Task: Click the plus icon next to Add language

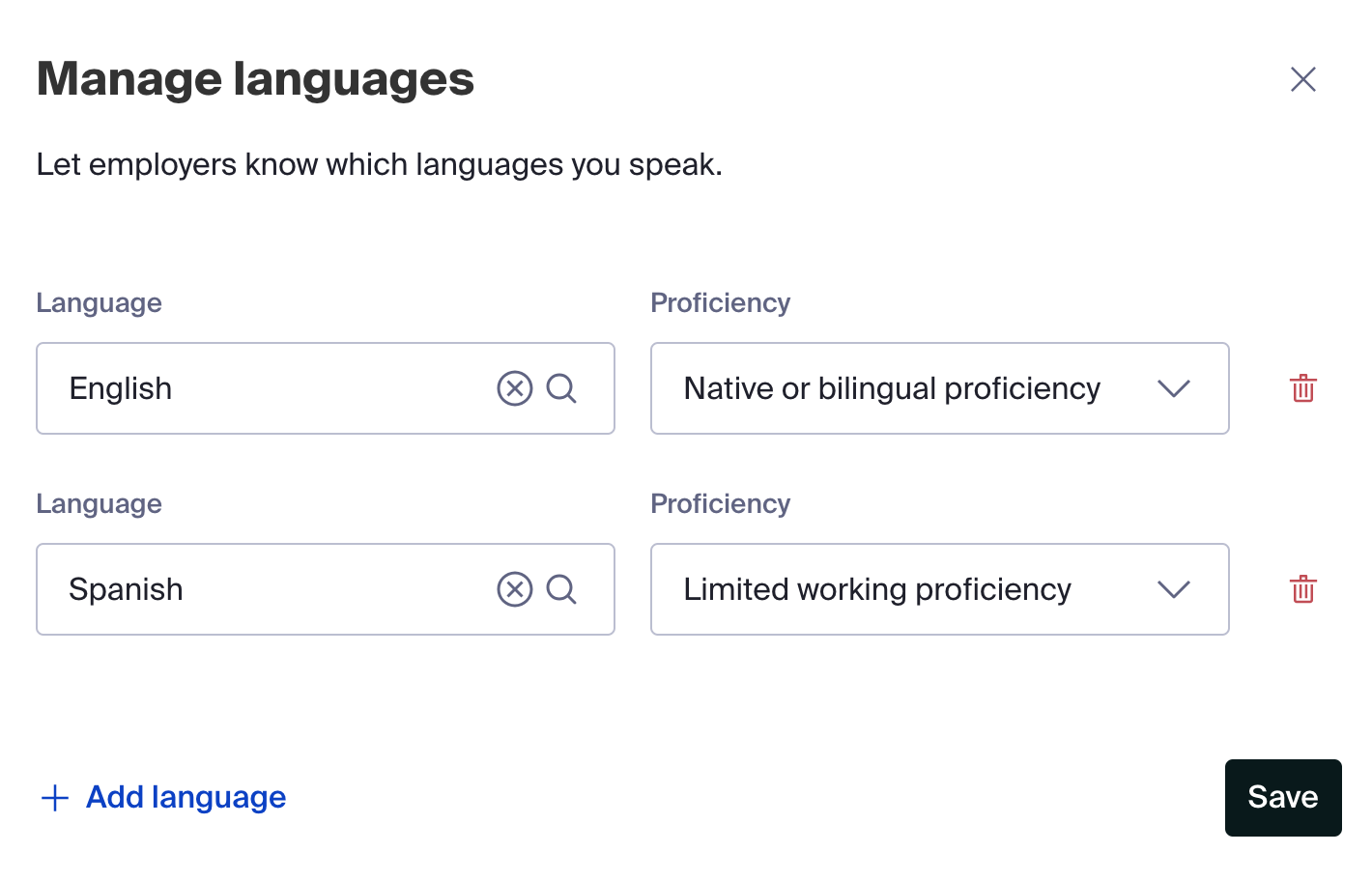Action: pyautogui.click(x=55, y=798)
